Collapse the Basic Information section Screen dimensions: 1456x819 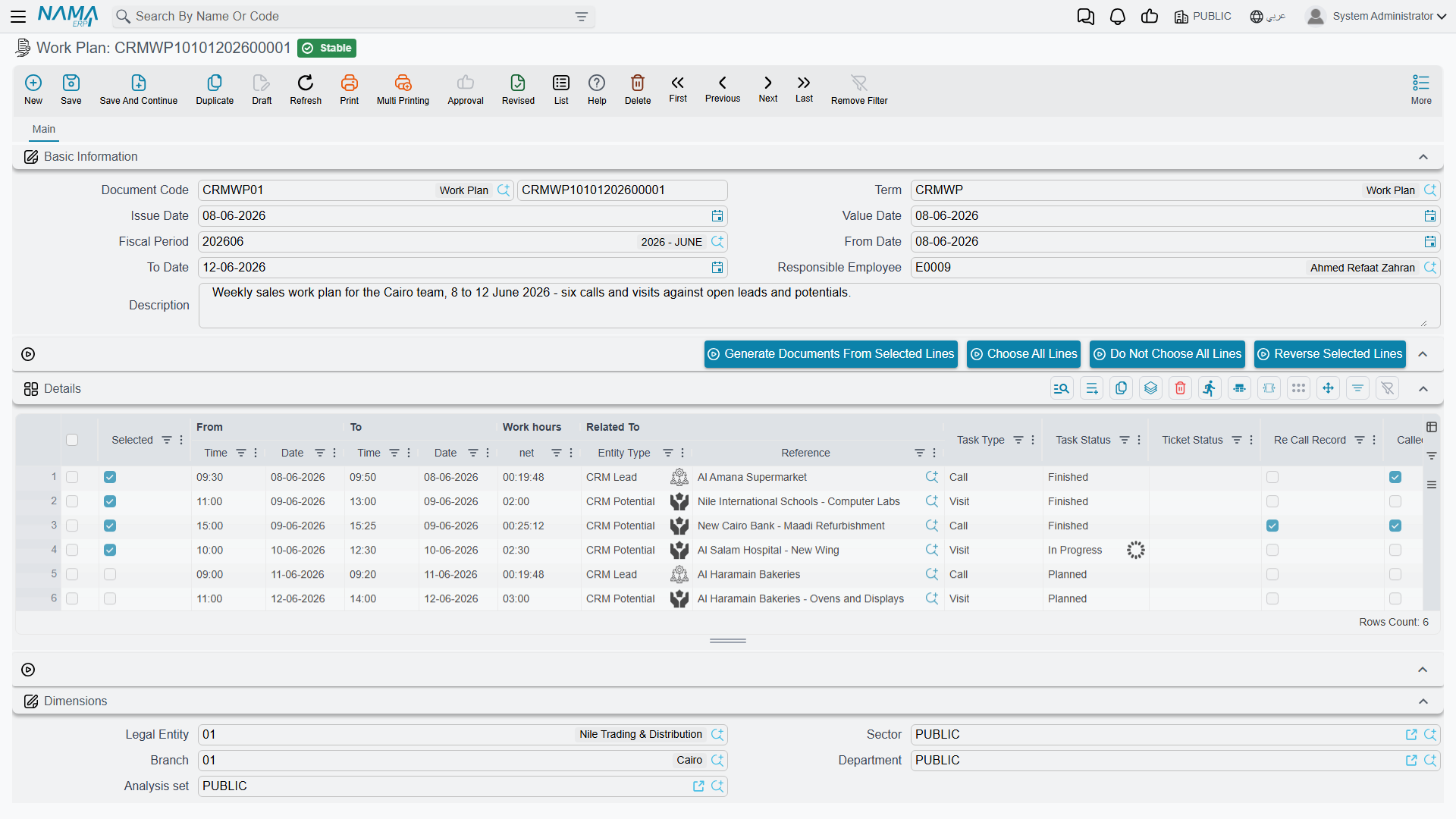coord(1423,157)
